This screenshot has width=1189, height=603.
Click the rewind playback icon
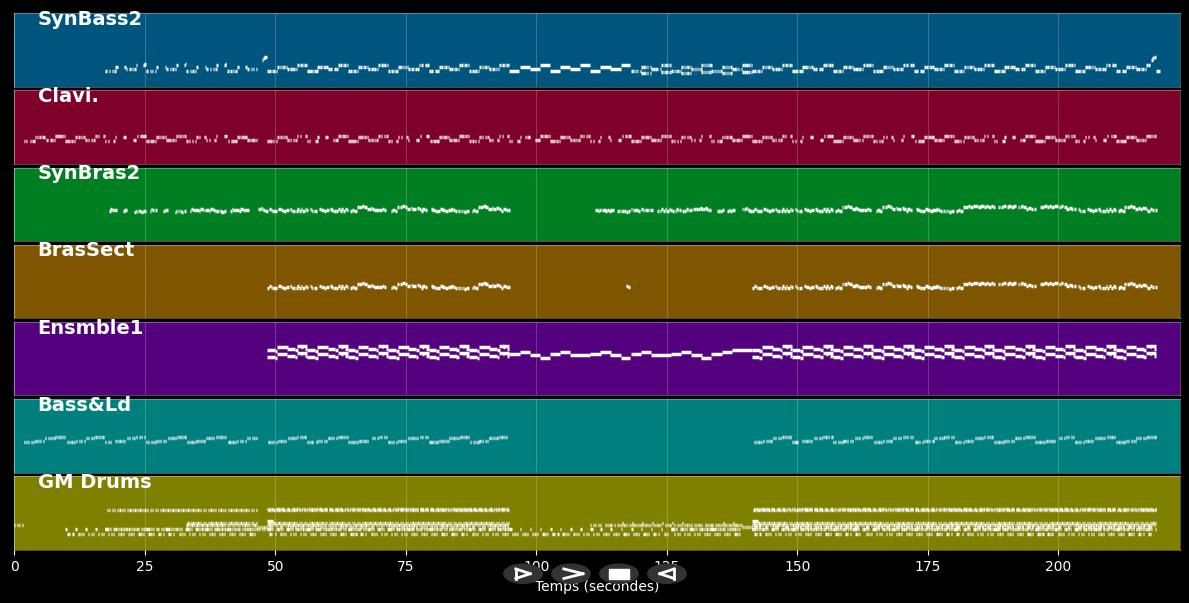667,574
